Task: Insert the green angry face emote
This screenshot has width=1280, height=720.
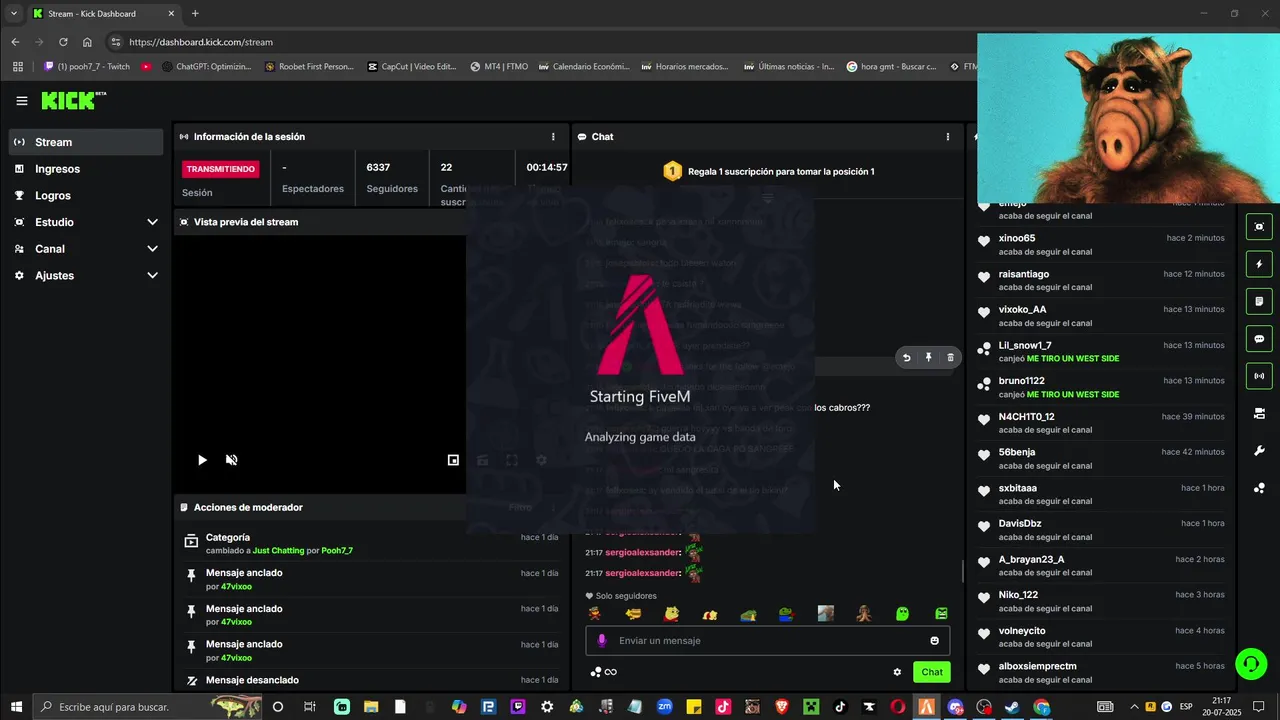Action: click(941, 614)
